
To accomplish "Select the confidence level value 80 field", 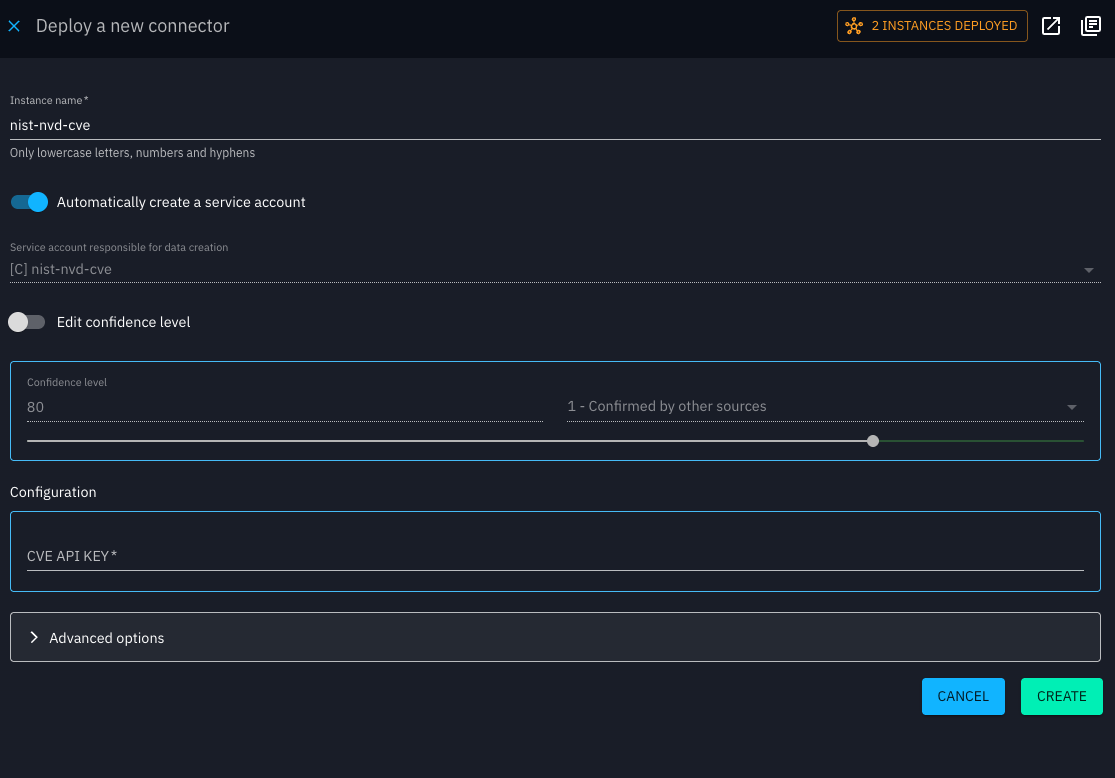I will coord(284,407).
